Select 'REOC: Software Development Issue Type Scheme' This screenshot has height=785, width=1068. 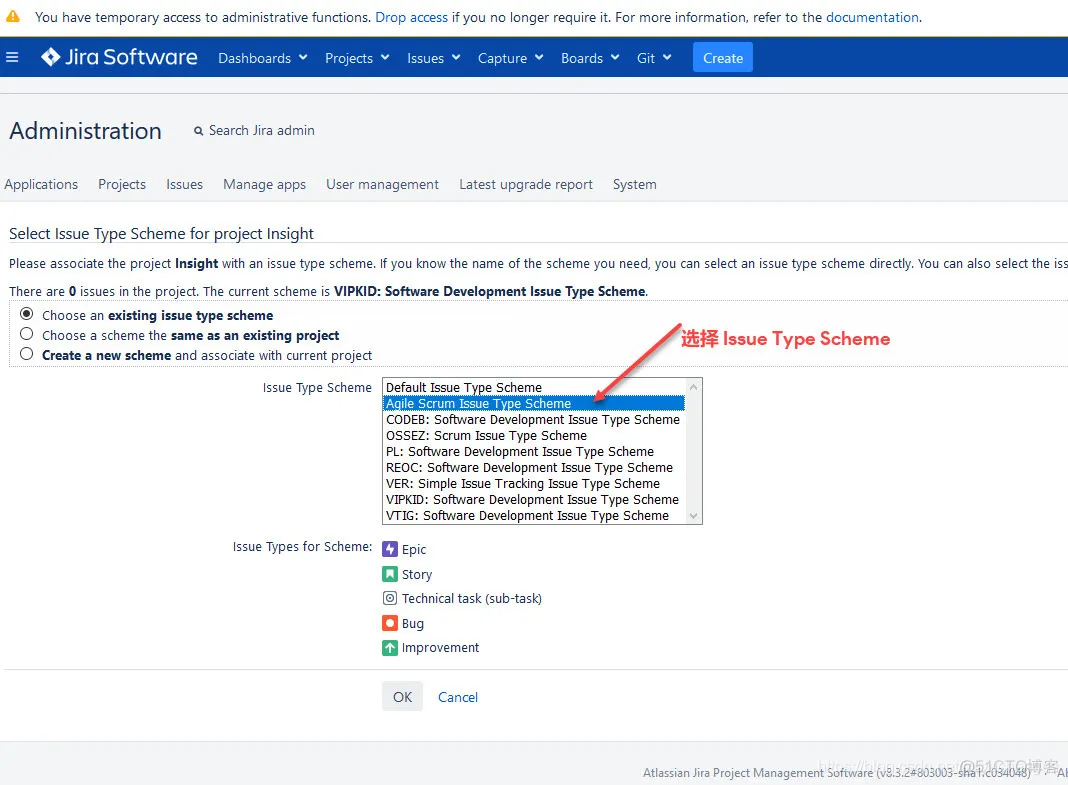tap(533, 468)
